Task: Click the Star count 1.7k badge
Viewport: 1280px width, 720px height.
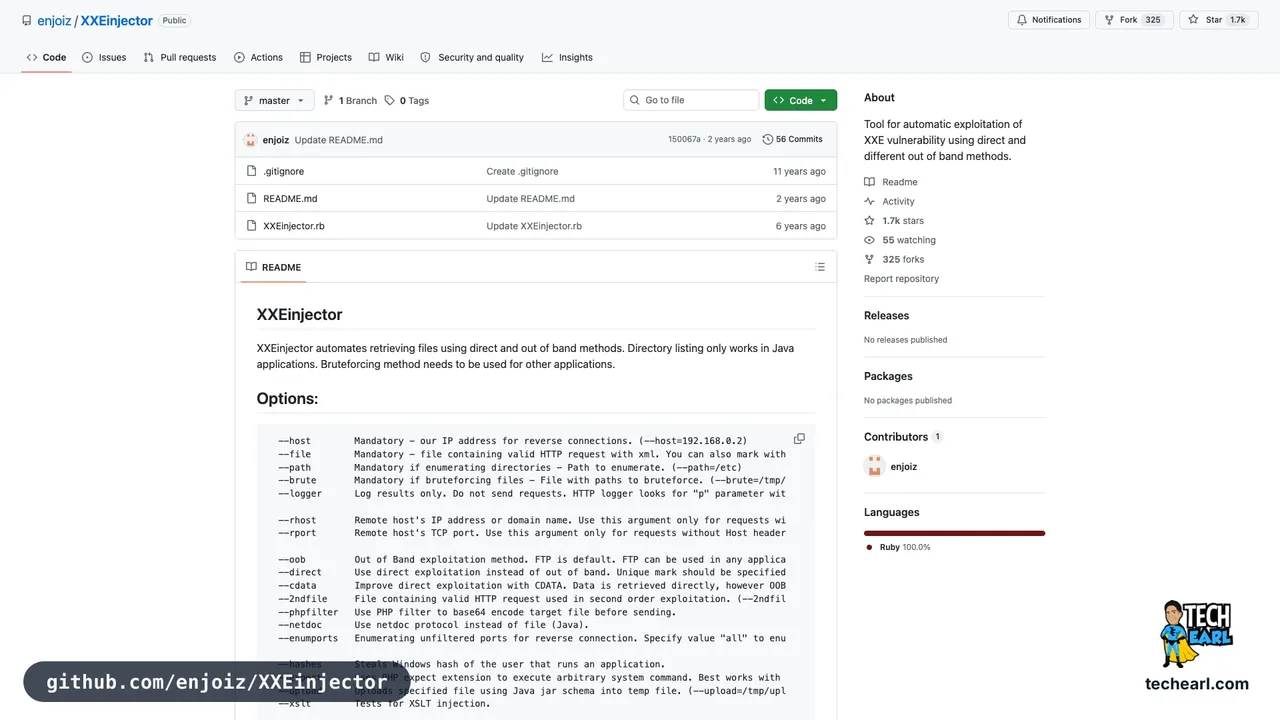Action: tap(1238, 20)
